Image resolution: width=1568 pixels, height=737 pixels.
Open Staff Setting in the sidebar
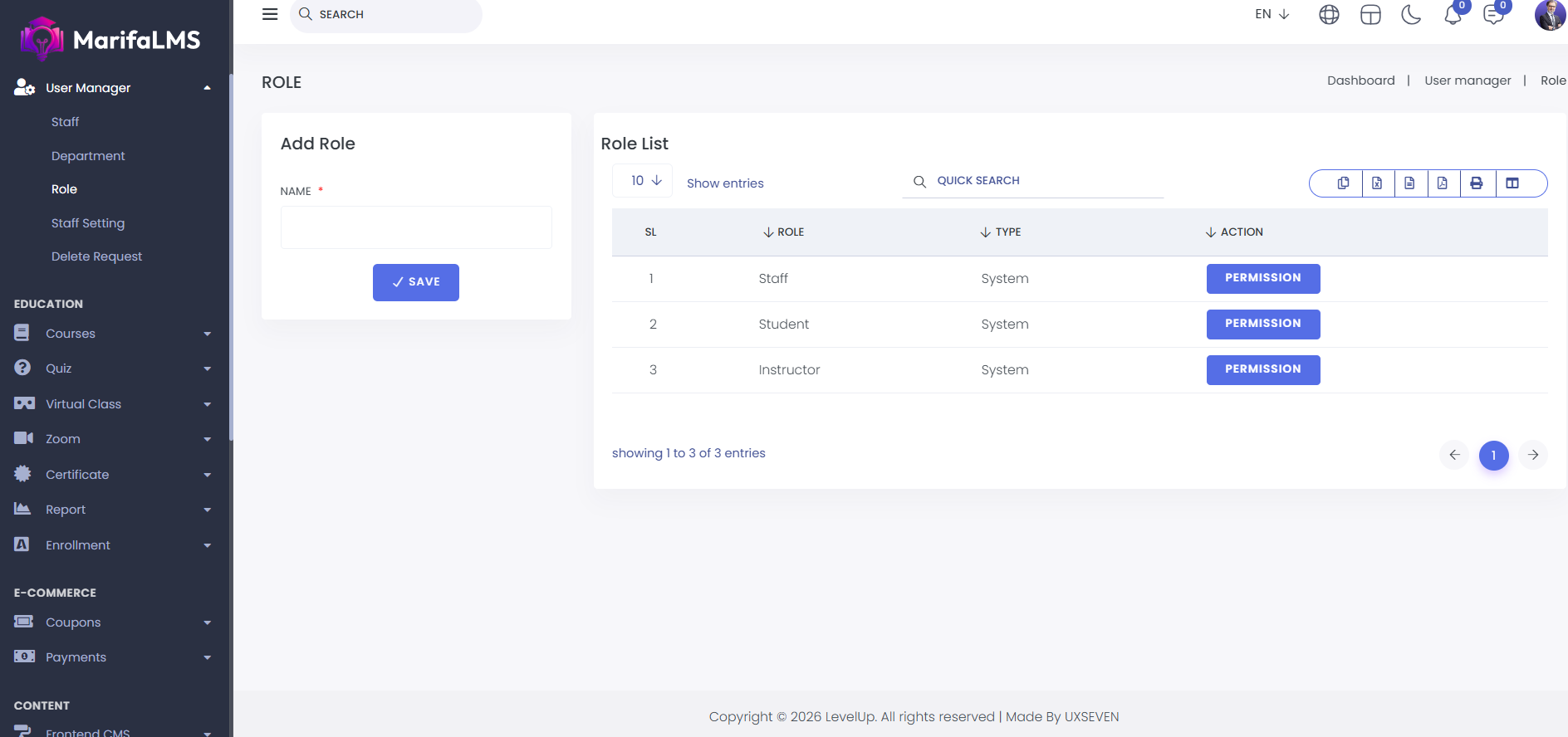(x=88, y=223)
